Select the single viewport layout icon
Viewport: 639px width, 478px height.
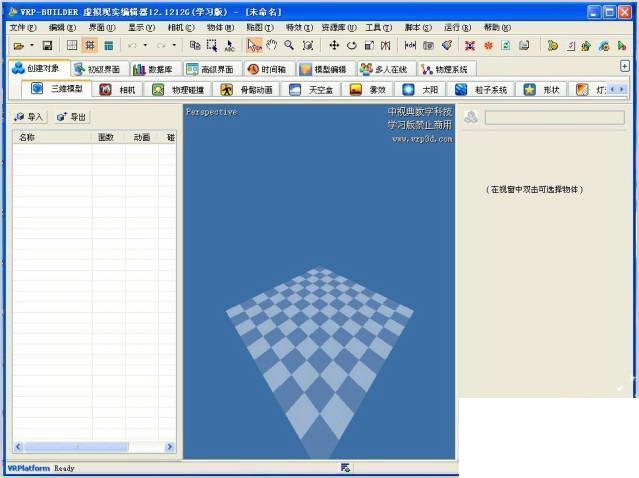click(x=72, y=45)
